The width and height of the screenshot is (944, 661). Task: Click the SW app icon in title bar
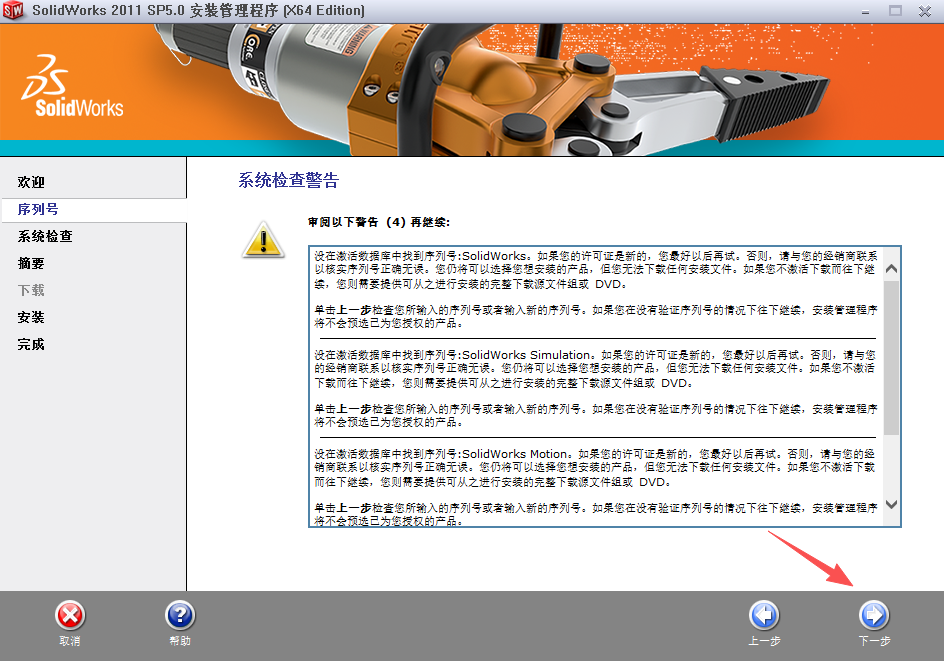(14, 11)
